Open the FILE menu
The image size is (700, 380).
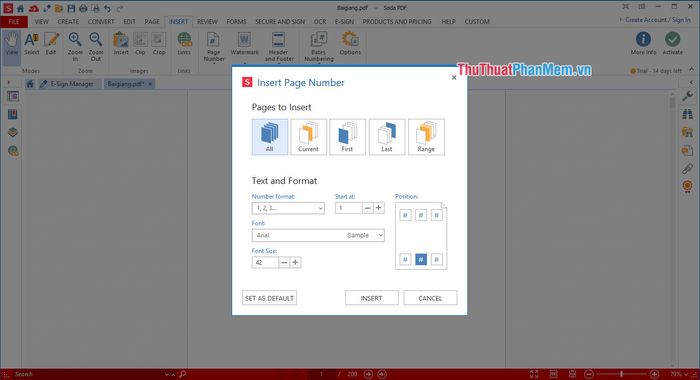pos(14,21)
